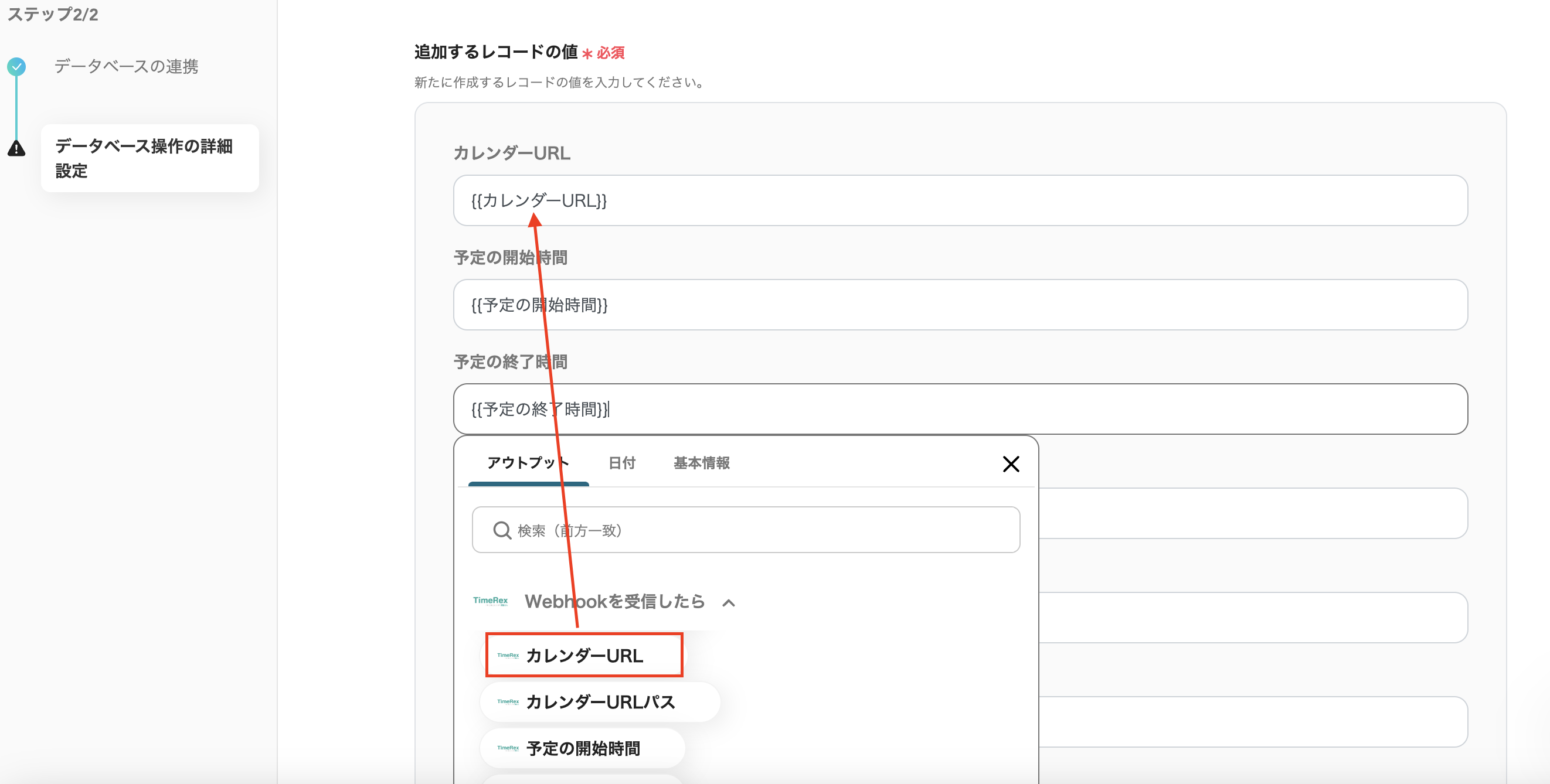This screenshot has width=1550, height=784.
Task: Switch to the 日付 tab
Action: pyautogui.click(x=621, y=463)
